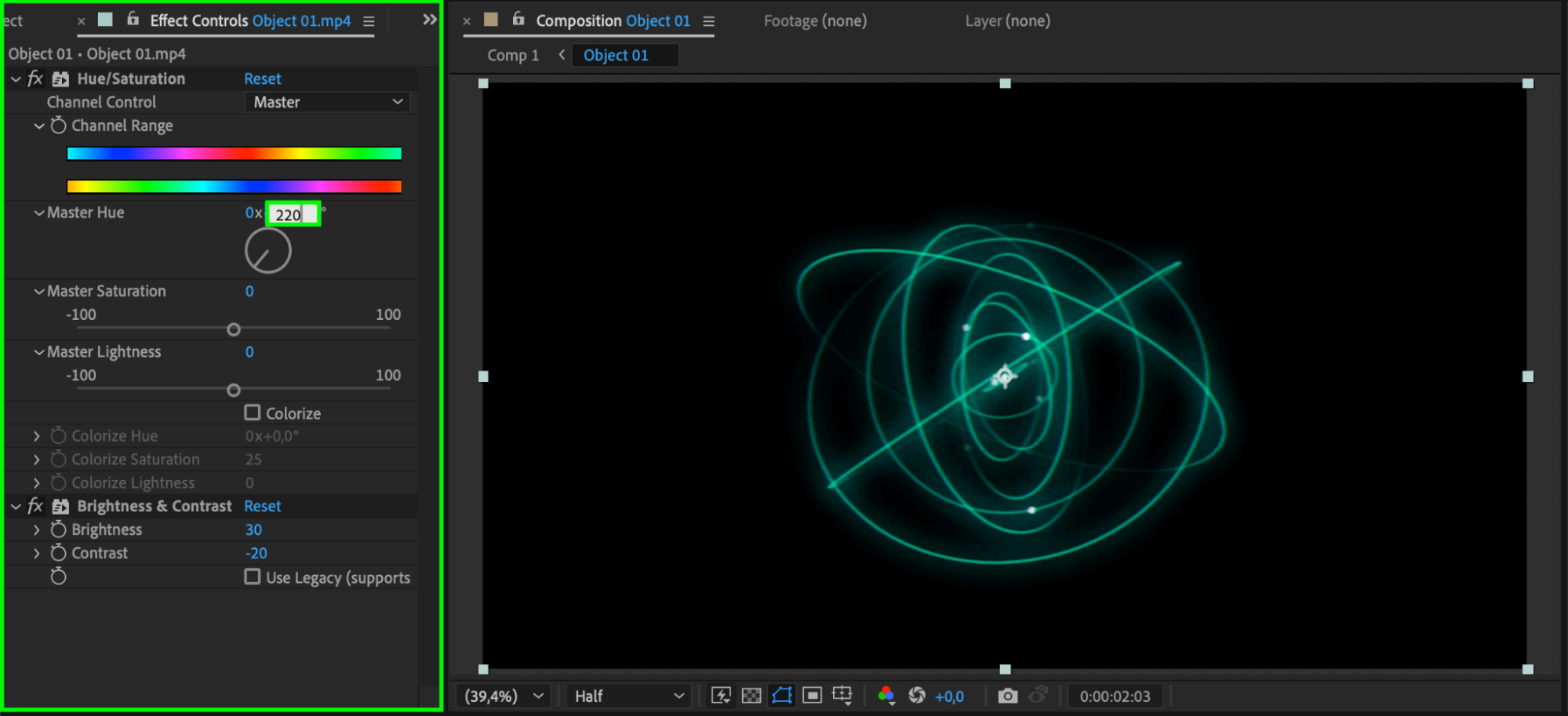Click the Reset Exposure aperture icon

tap(916, 696)
